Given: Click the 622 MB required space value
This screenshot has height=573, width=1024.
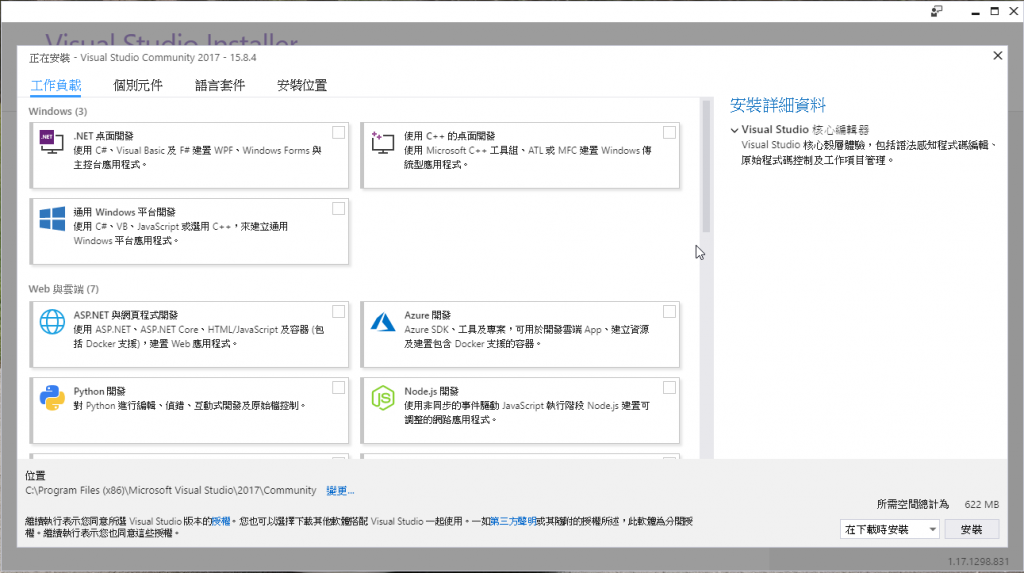Looking at the screenshot, I should click(x=982, y=504).
